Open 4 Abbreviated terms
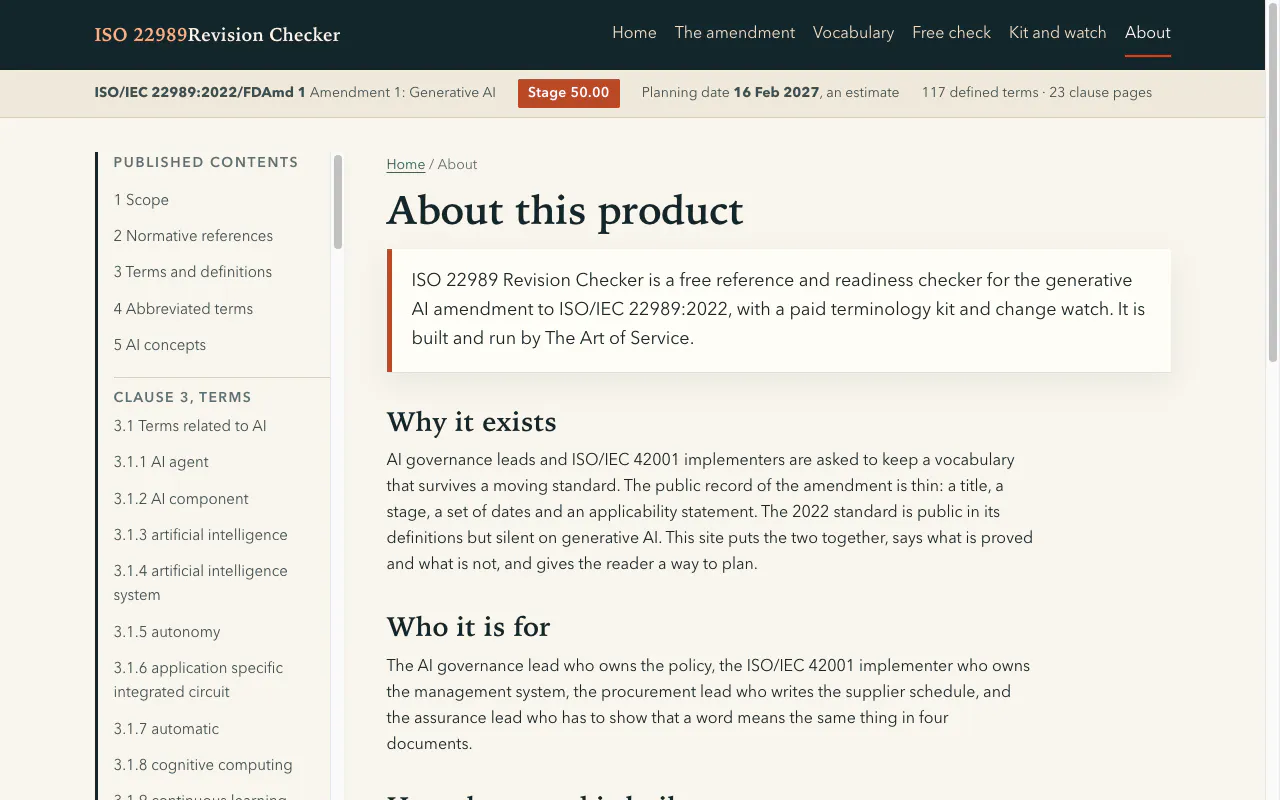This screenshot has height=800, width=1280. pos(183,309)
